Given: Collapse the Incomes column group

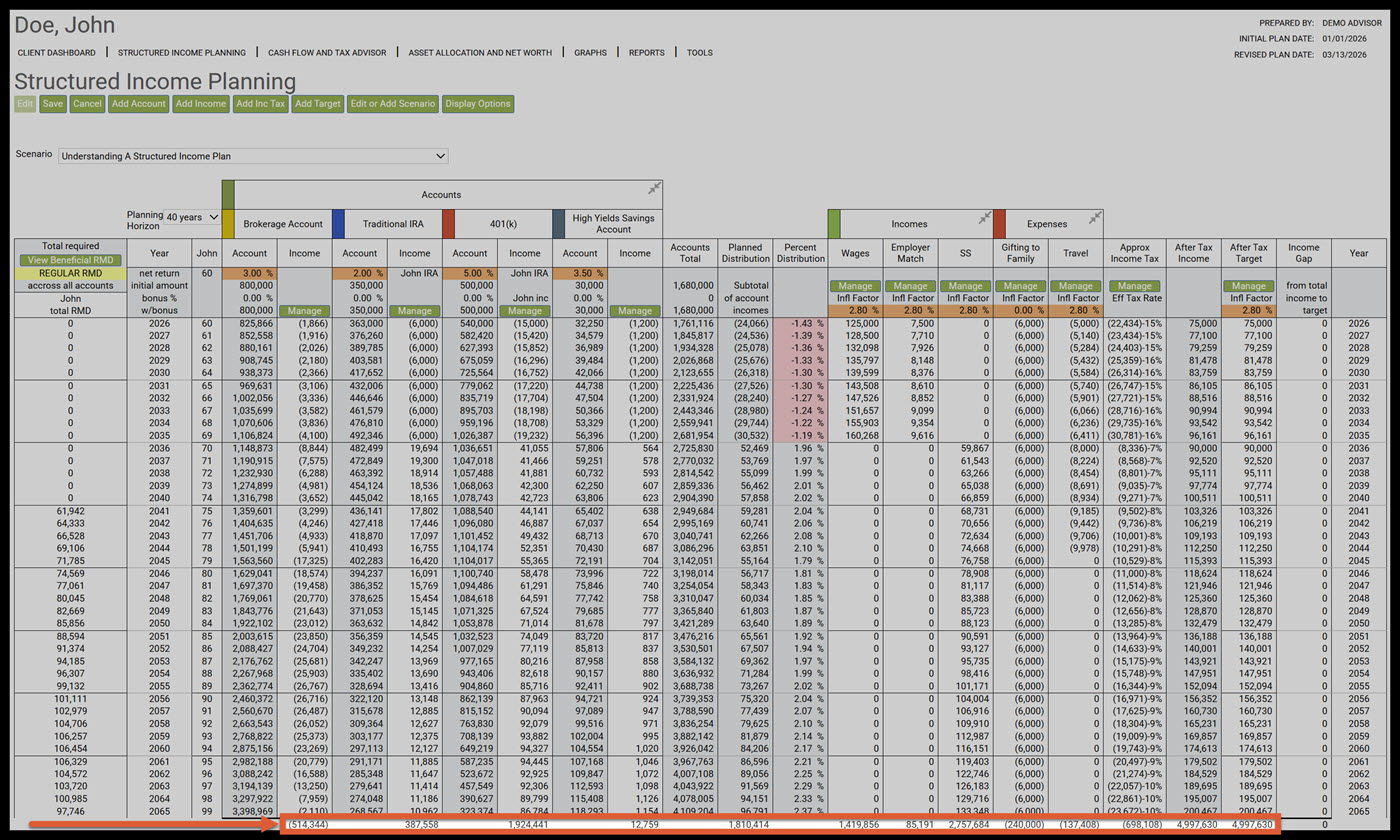Looking at the screenshot, I should tap(985, 217).
